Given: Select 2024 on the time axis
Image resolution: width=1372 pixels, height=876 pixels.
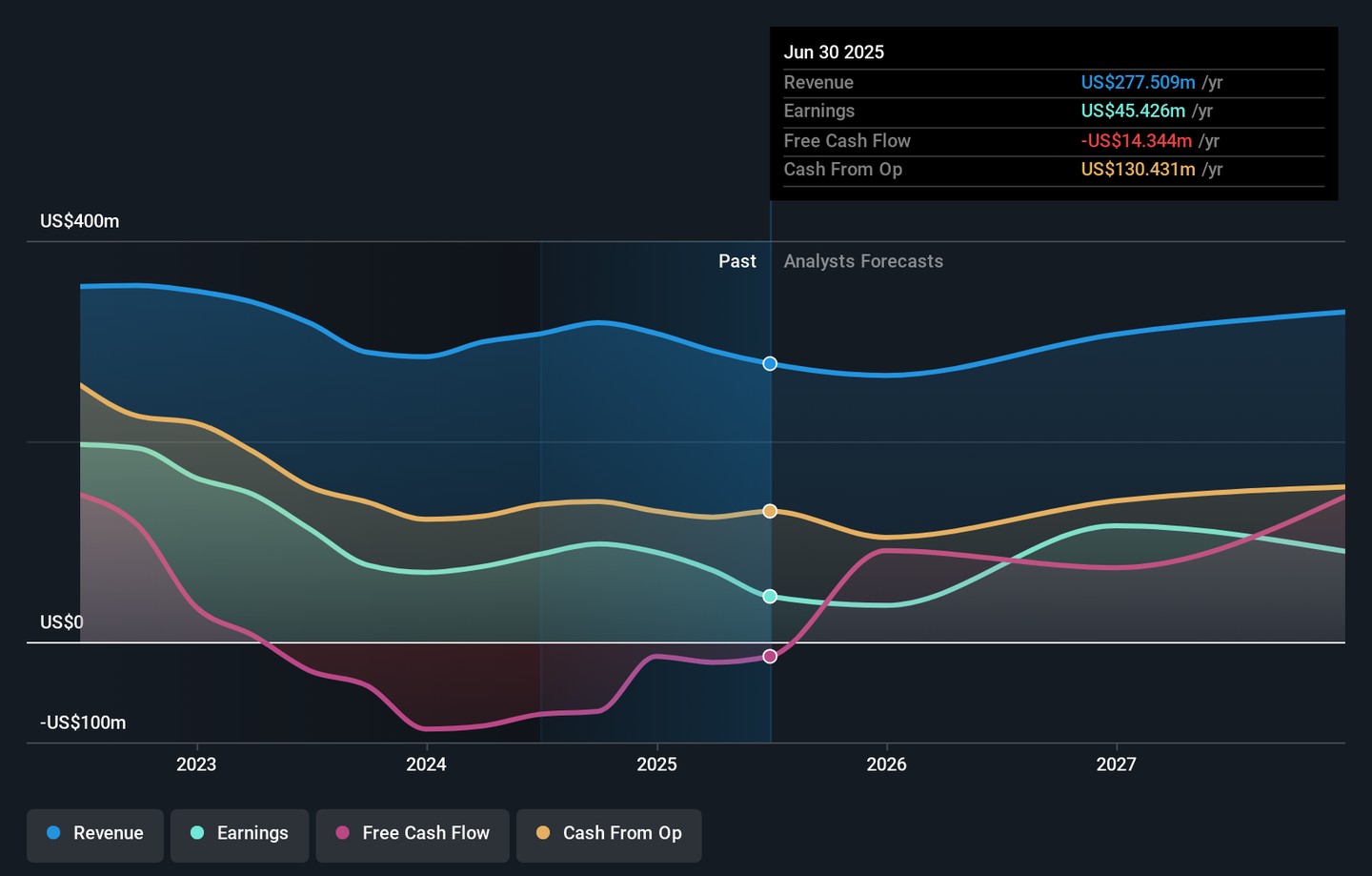Looking at the screenshot, I should (426, 764).
